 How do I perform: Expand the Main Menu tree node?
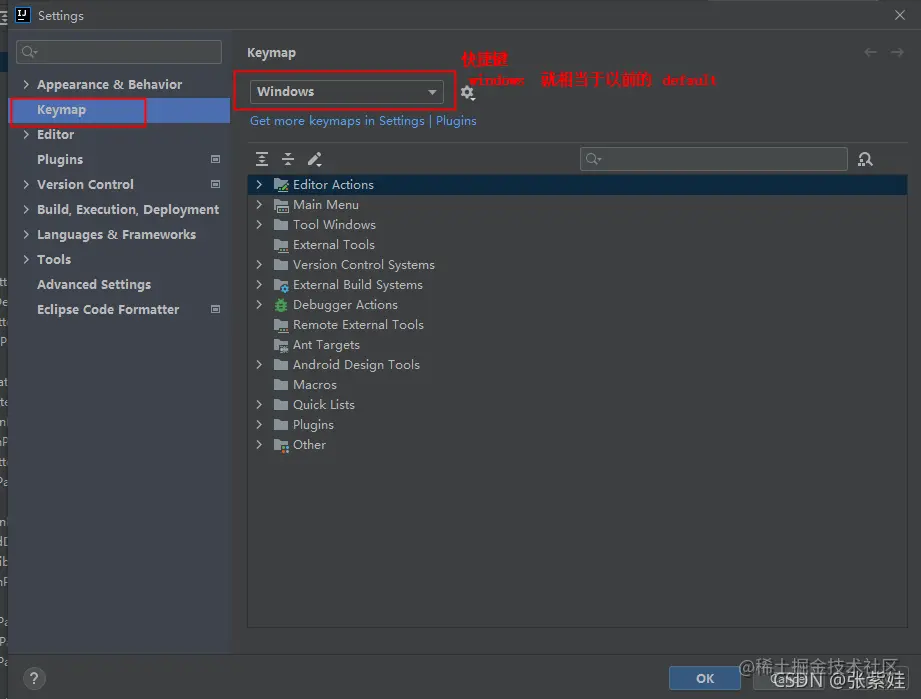point(259,204)
